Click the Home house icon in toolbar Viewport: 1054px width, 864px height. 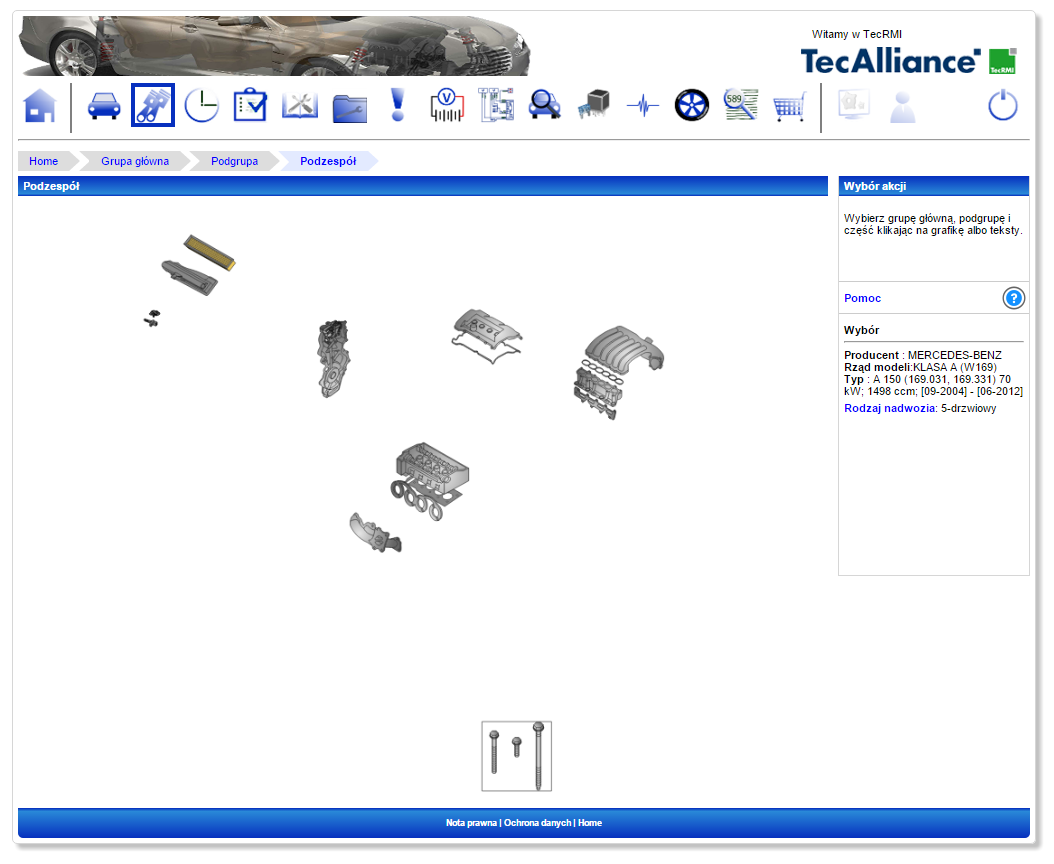coord(40,105)
